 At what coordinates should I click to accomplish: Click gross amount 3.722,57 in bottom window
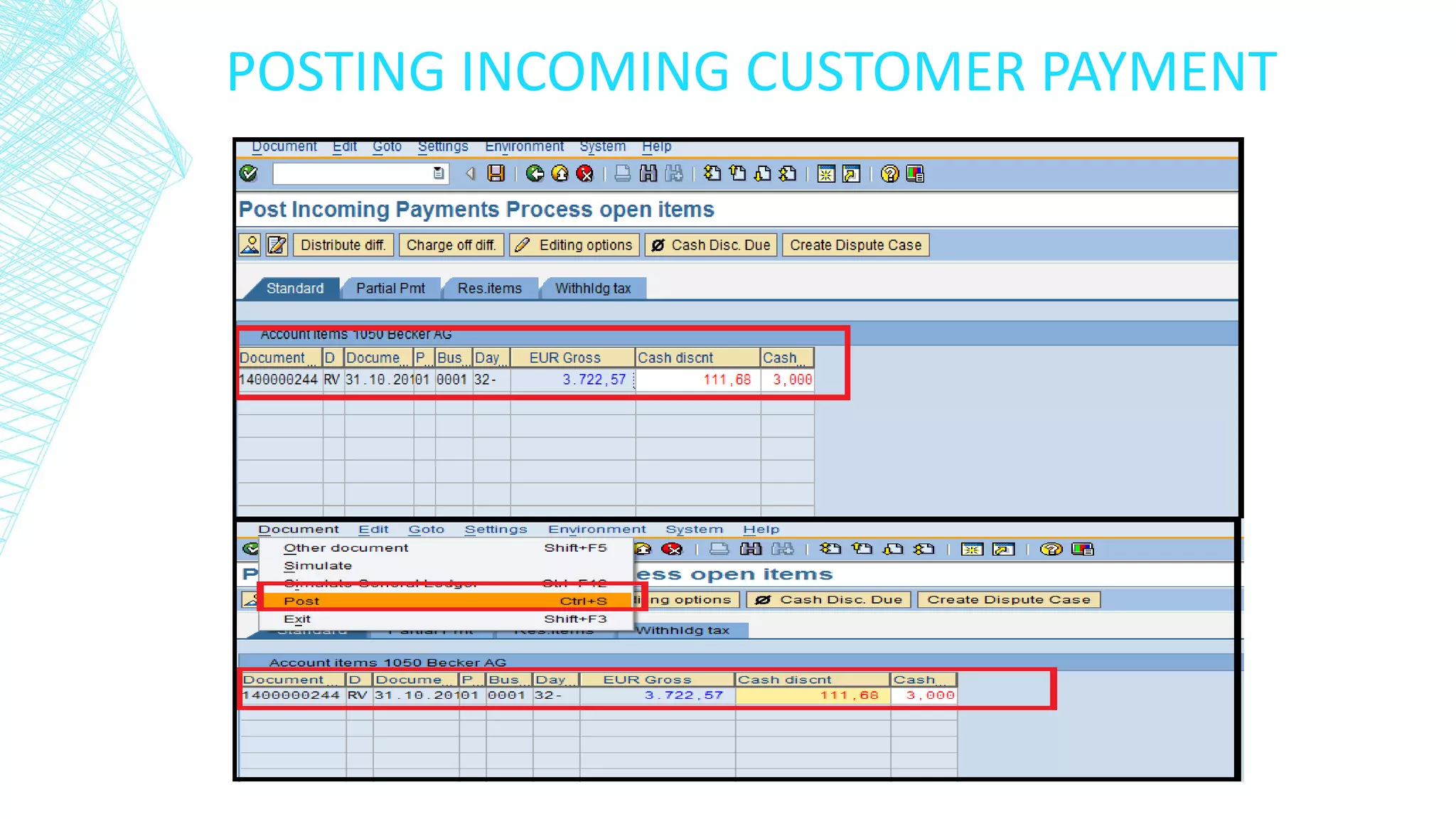[x=657, y=695]
